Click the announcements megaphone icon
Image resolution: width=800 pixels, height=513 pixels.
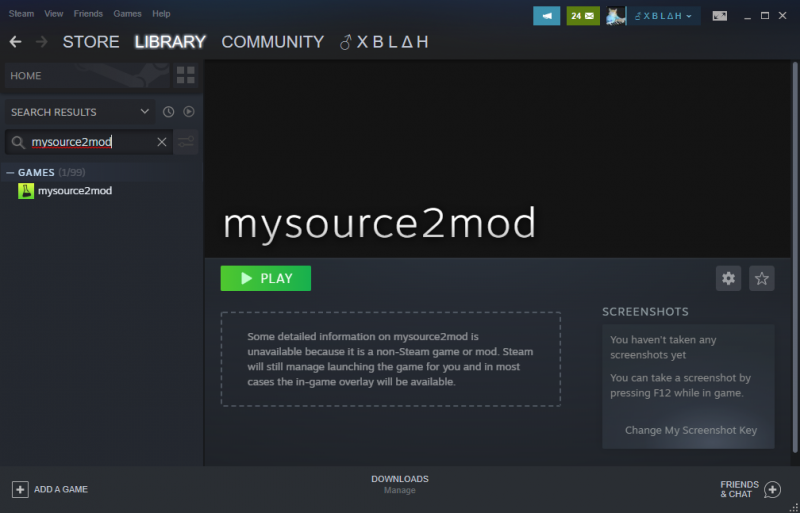click(x=546, y=16)
